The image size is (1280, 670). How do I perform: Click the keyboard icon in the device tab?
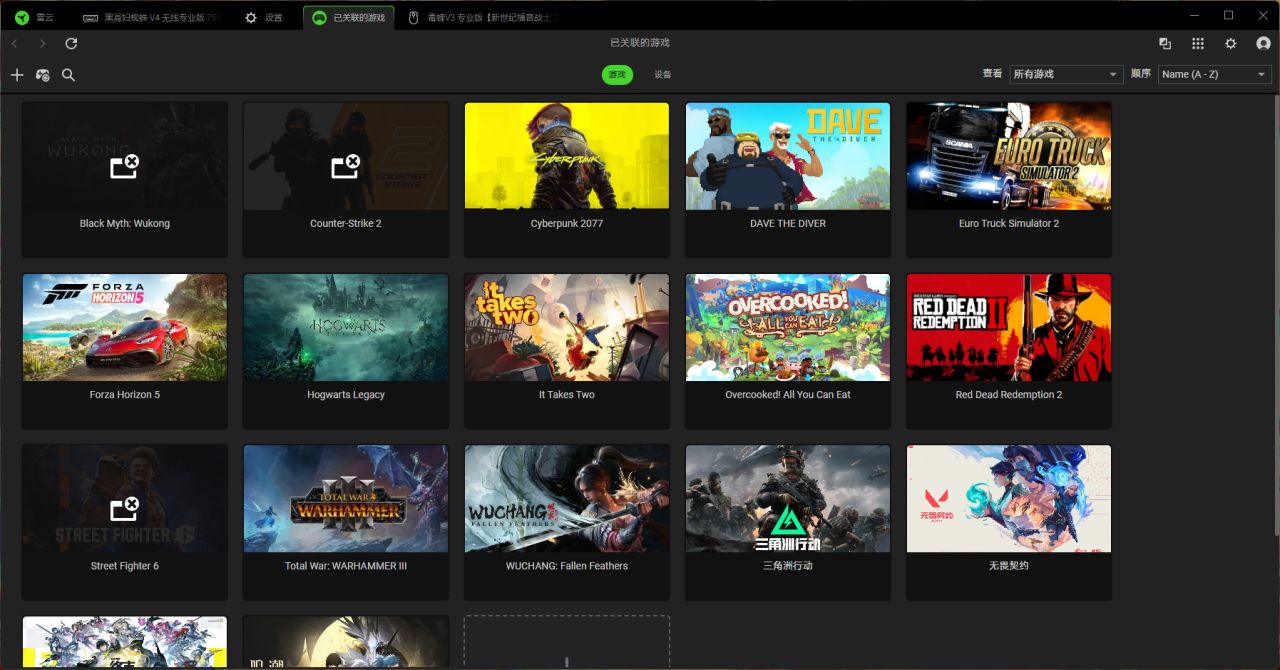[90, 17]
